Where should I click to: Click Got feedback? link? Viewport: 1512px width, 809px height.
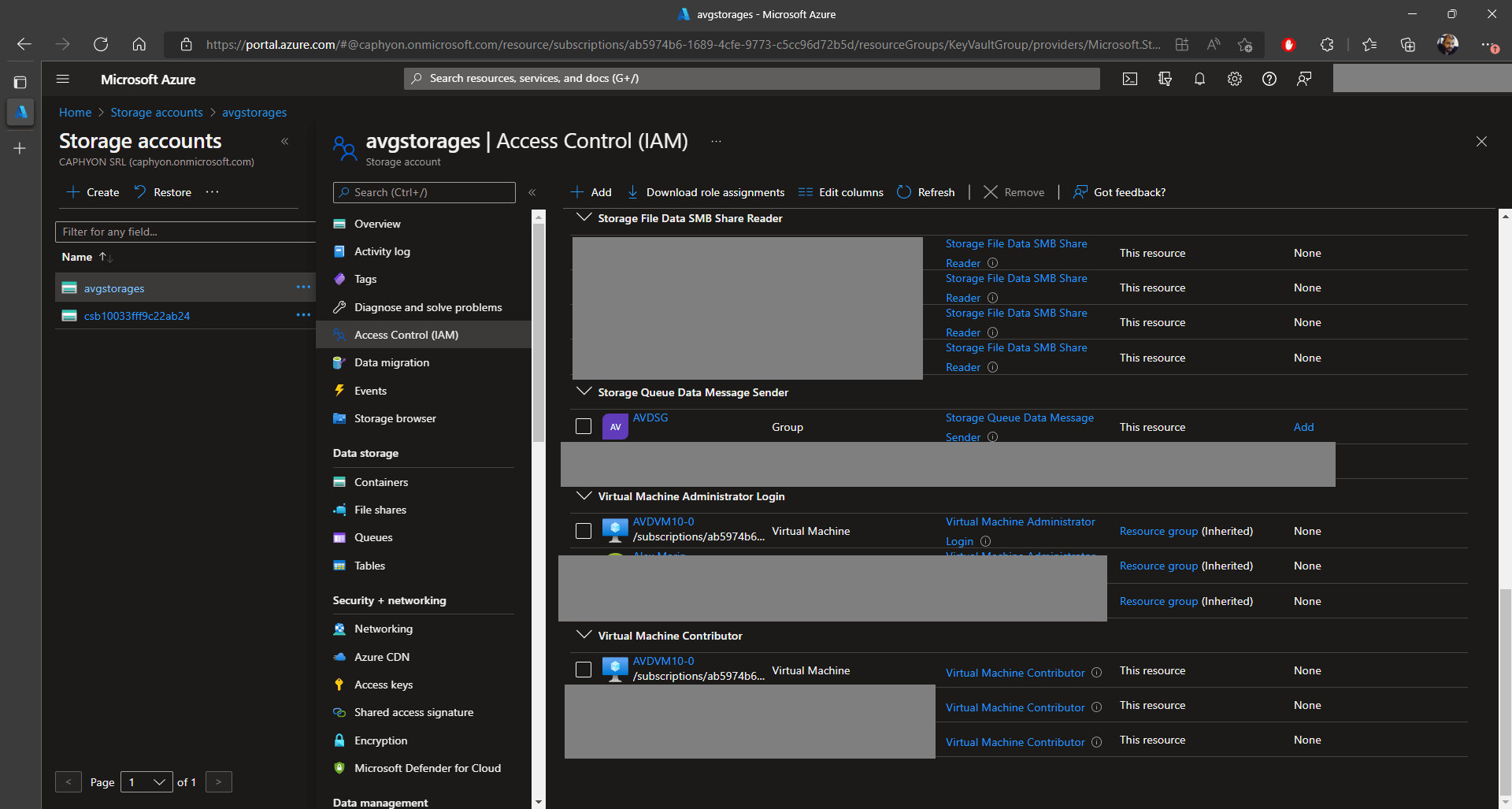tap(1119, 192)
